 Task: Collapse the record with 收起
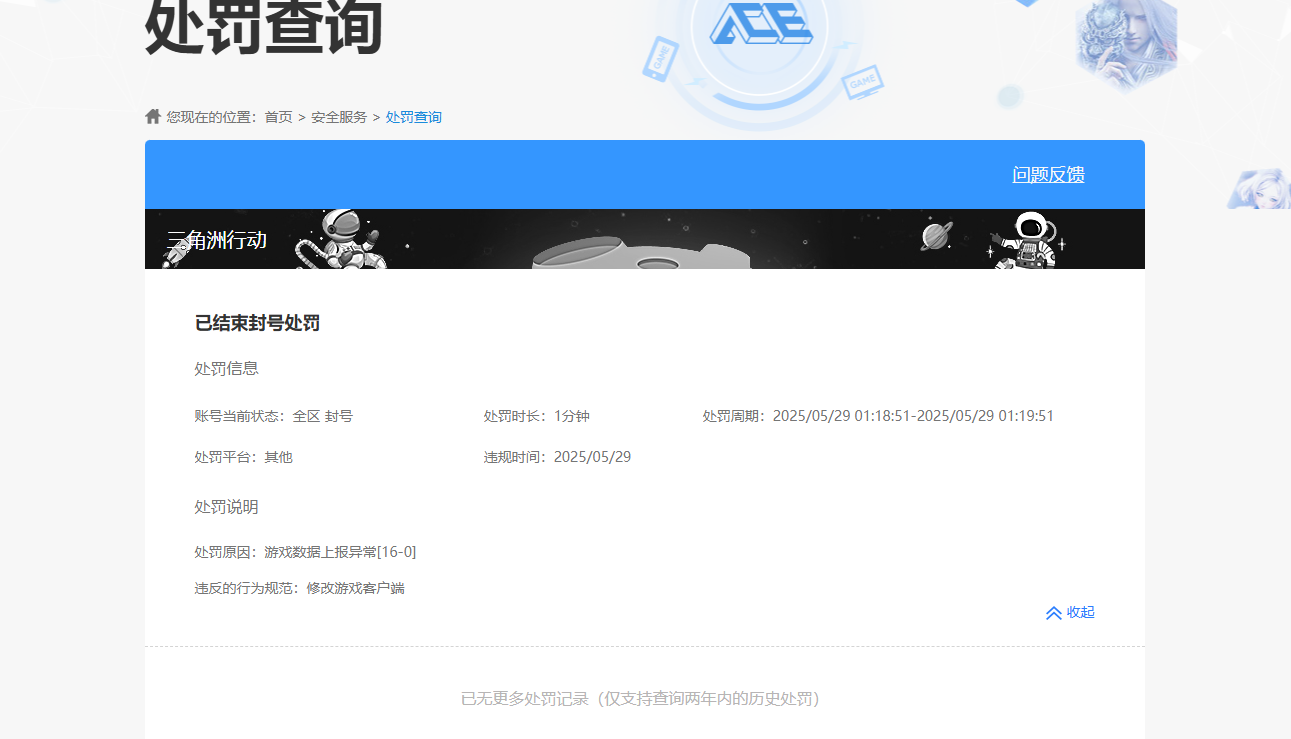point(1080,612)
